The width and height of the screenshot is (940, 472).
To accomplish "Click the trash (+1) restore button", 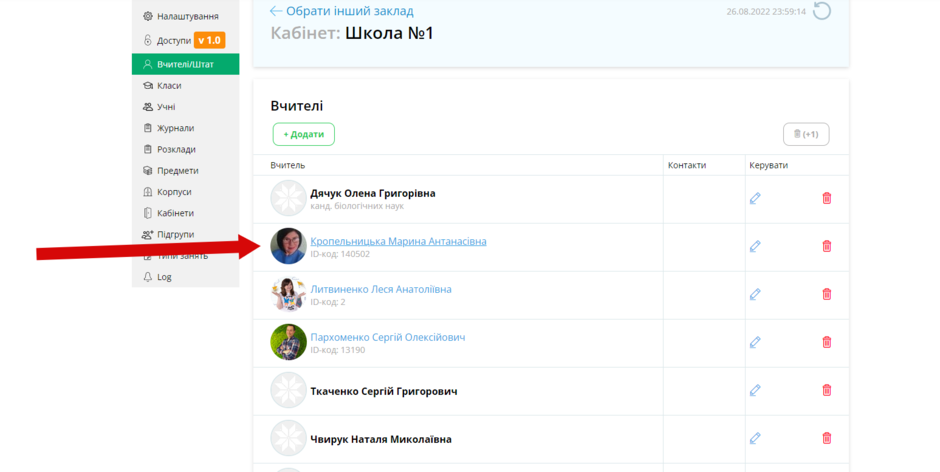I will tap(806, 134).
